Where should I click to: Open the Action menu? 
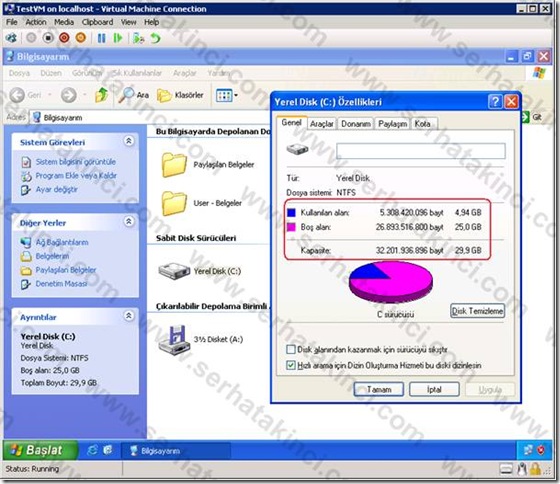pyautogui.click(x=36, y=22)
